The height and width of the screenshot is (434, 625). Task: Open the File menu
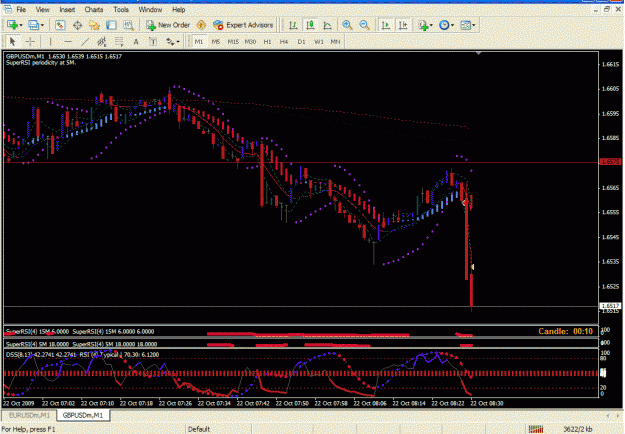21,10
